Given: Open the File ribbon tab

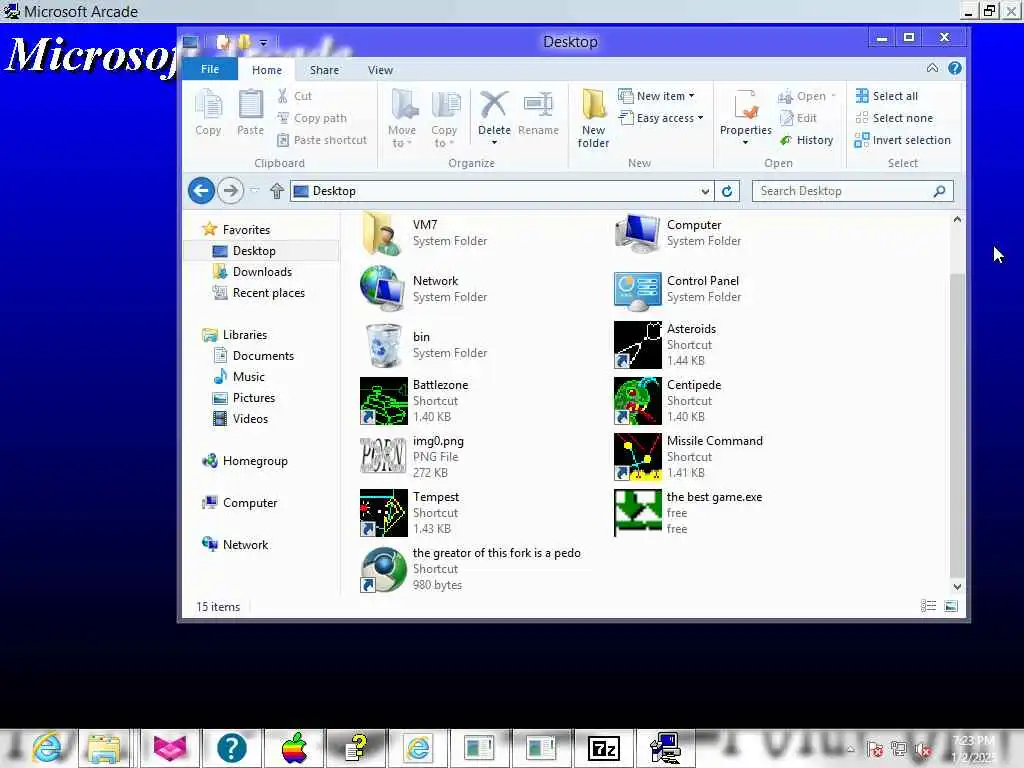Looking at the screenshot, I should (x=210, y=69).
